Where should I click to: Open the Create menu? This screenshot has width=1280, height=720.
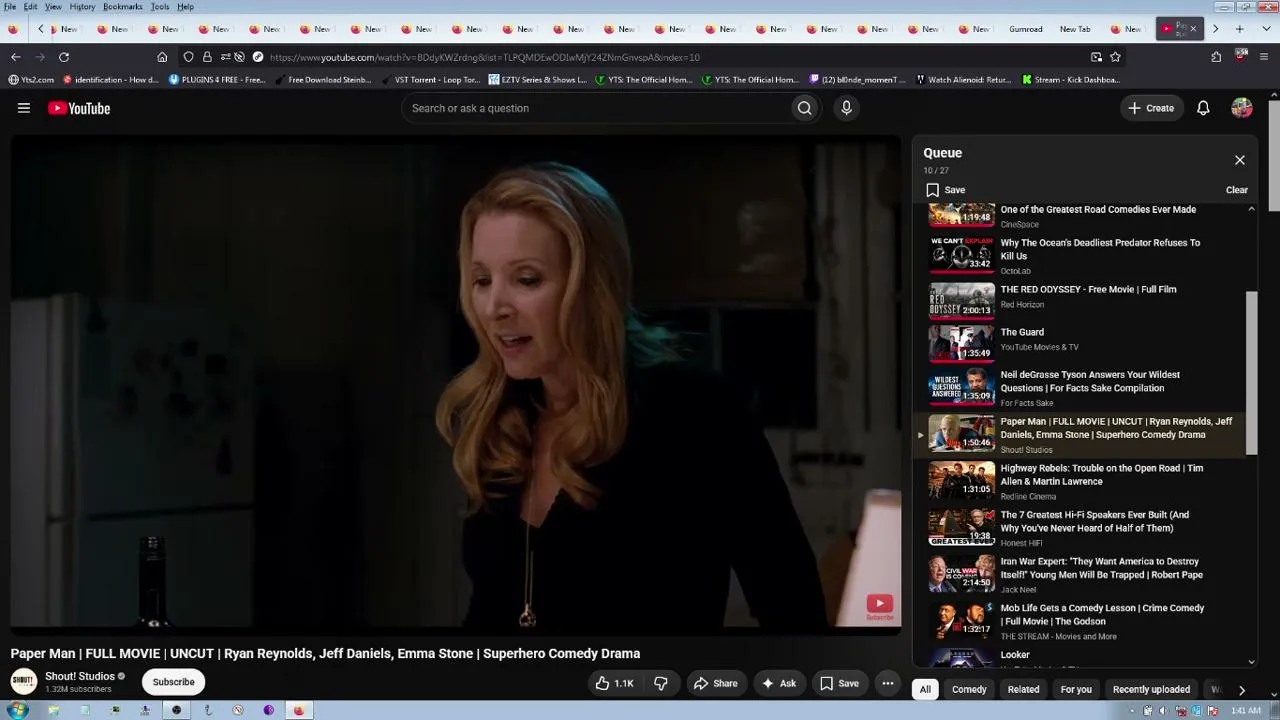tap(1151, 108)
